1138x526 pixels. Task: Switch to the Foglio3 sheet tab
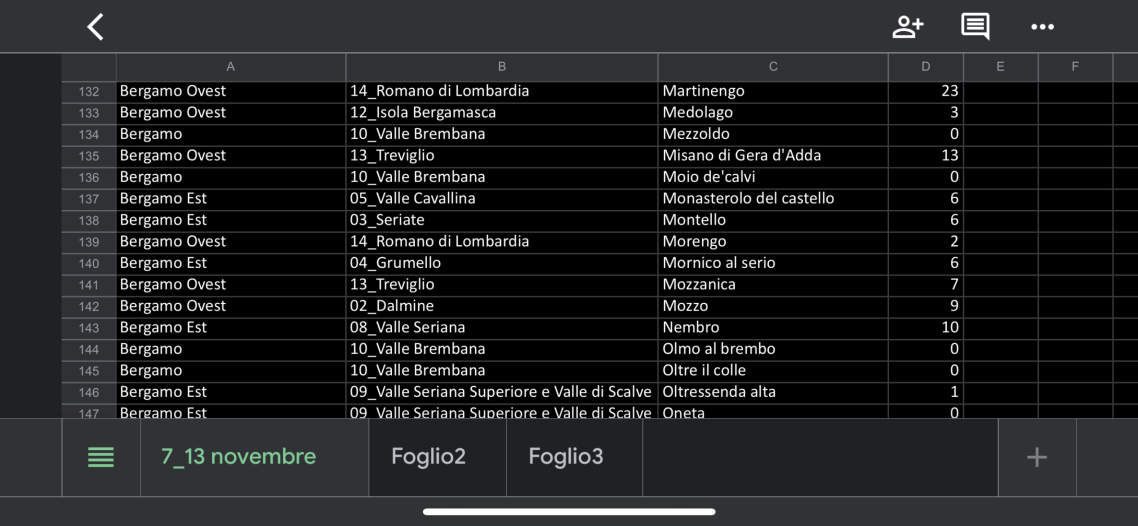566,457
